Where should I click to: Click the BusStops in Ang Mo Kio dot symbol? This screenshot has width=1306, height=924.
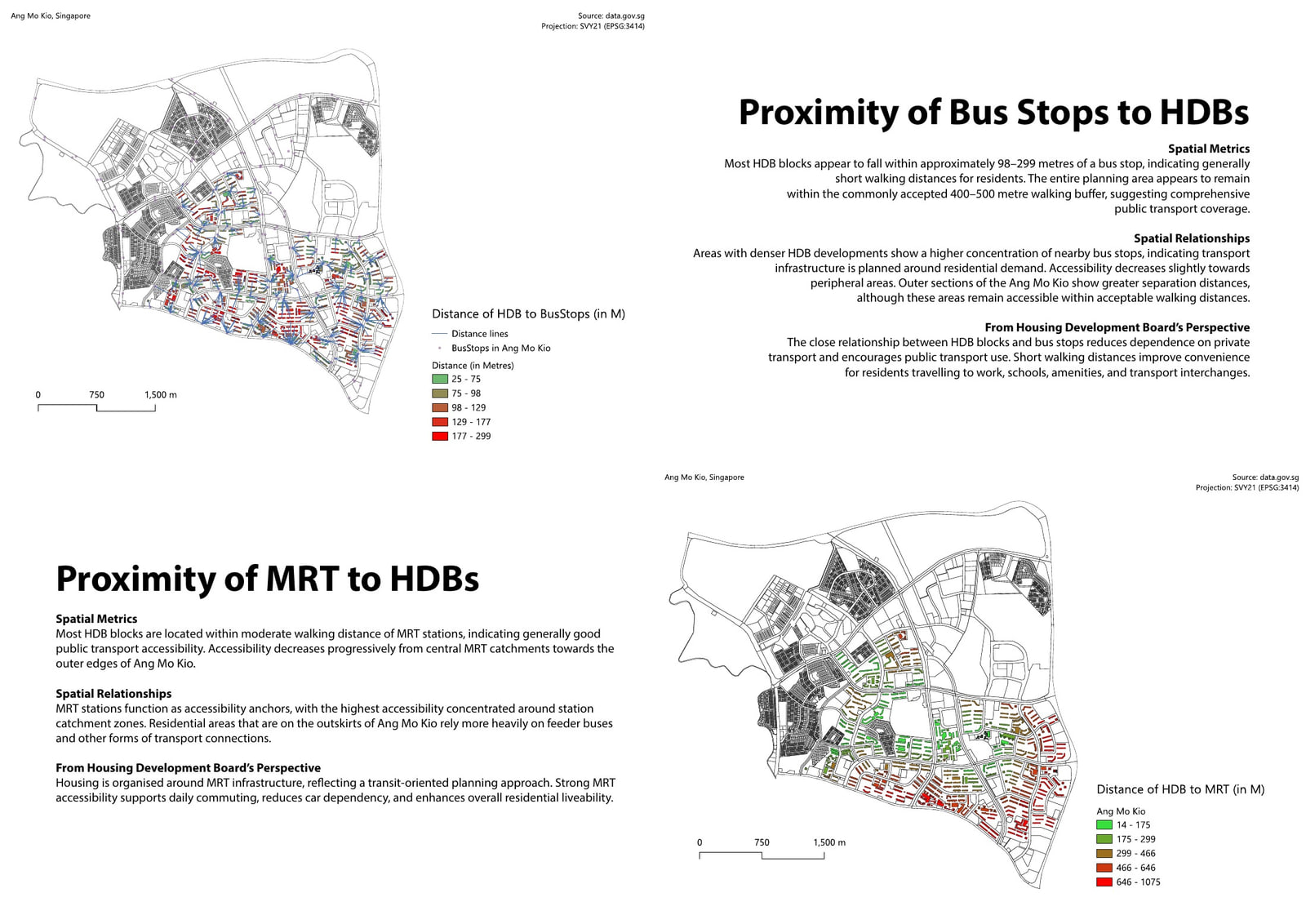440,348
